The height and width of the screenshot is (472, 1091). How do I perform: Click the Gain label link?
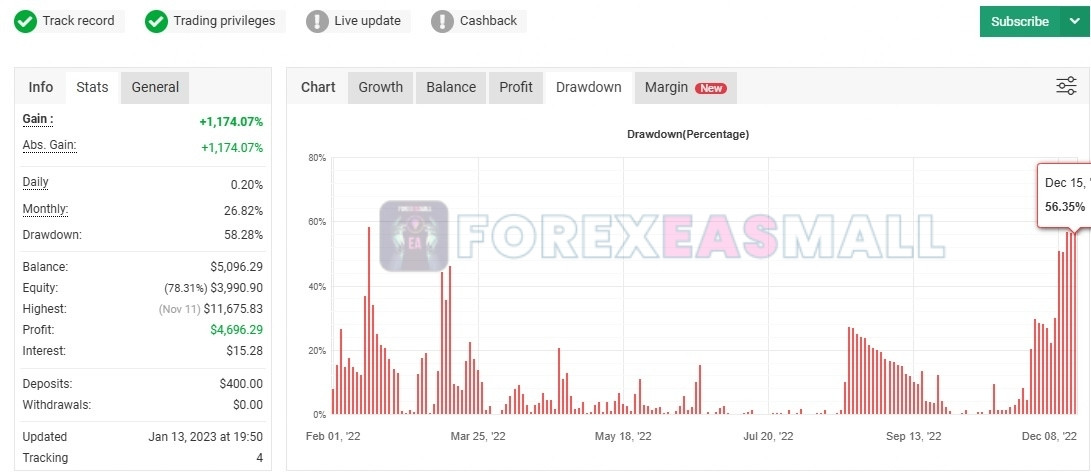(38, 119)
